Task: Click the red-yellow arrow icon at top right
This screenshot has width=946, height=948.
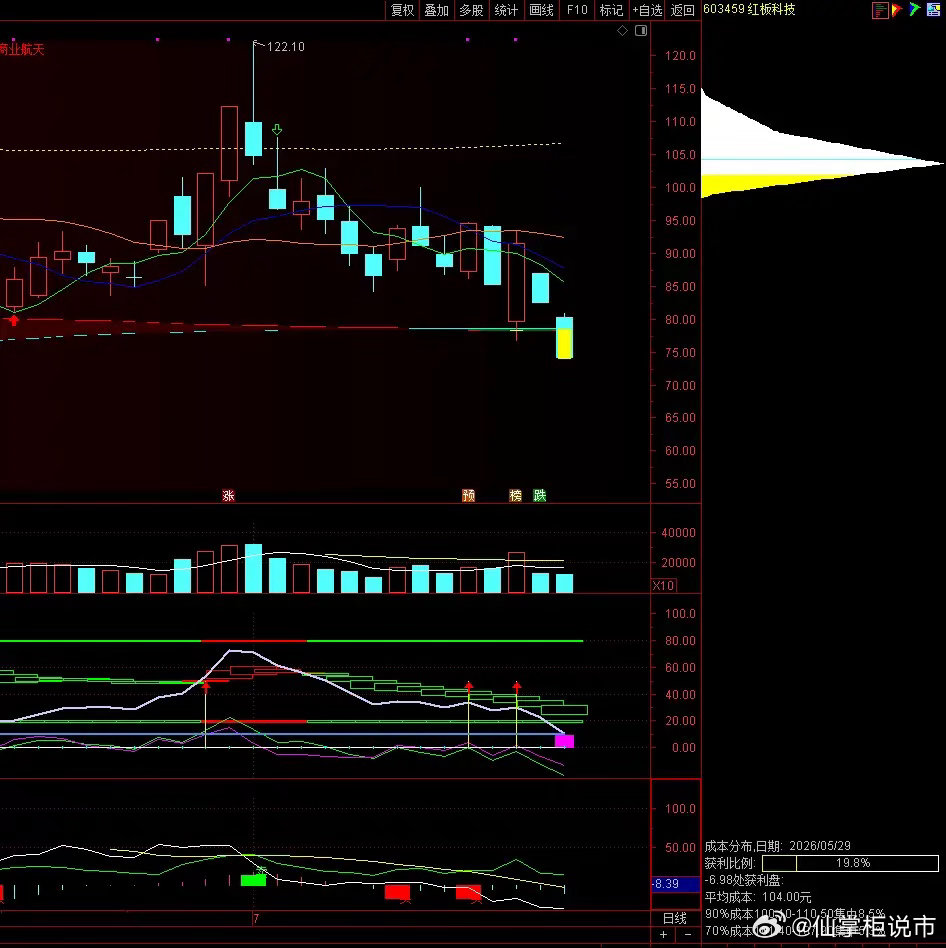Action: (x=897, y=10)
